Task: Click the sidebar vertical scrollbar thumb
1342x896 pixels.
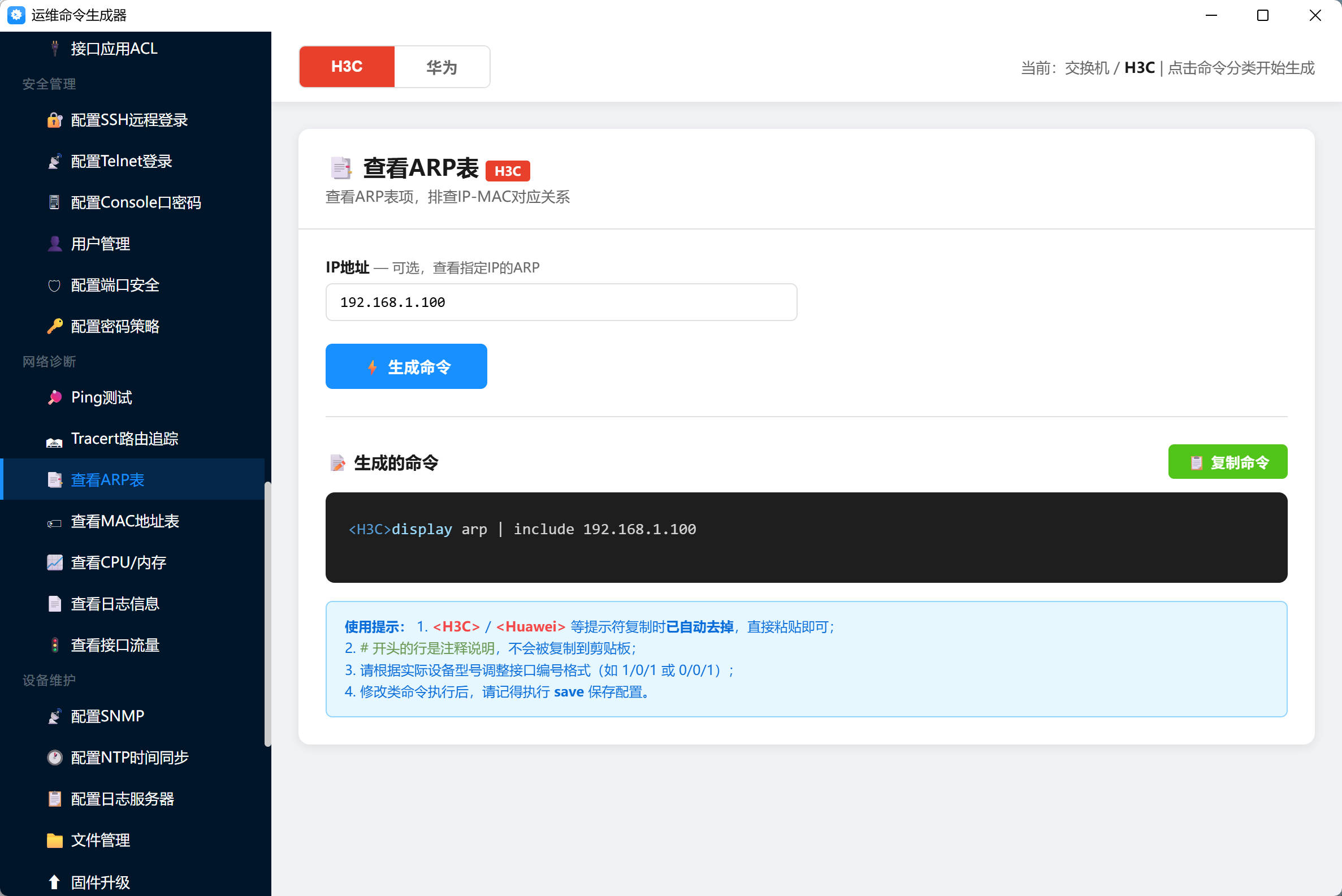Action: (x=267, y=614)
